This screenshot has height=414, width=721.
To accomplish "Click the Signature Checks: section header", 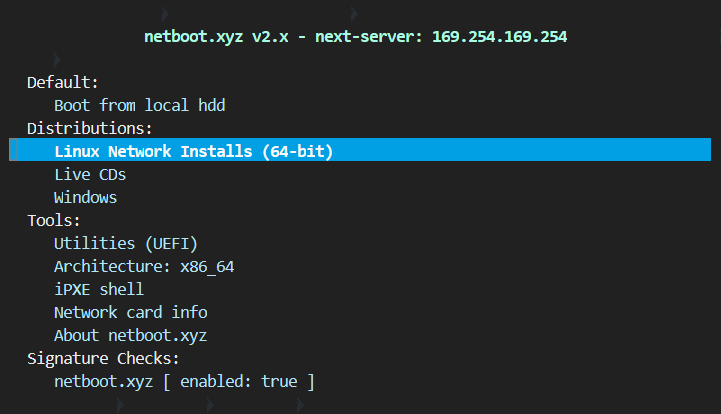I will coord(103,358).
